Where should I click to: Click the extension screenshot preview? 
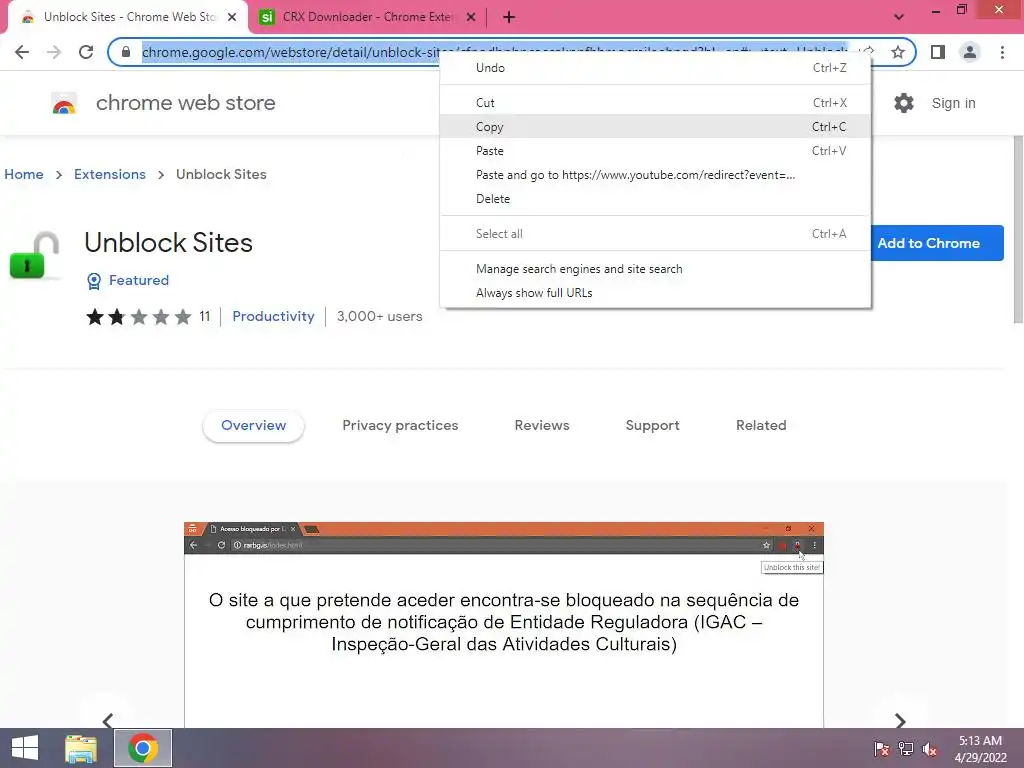pyautogui.click(x=504, y=624)
